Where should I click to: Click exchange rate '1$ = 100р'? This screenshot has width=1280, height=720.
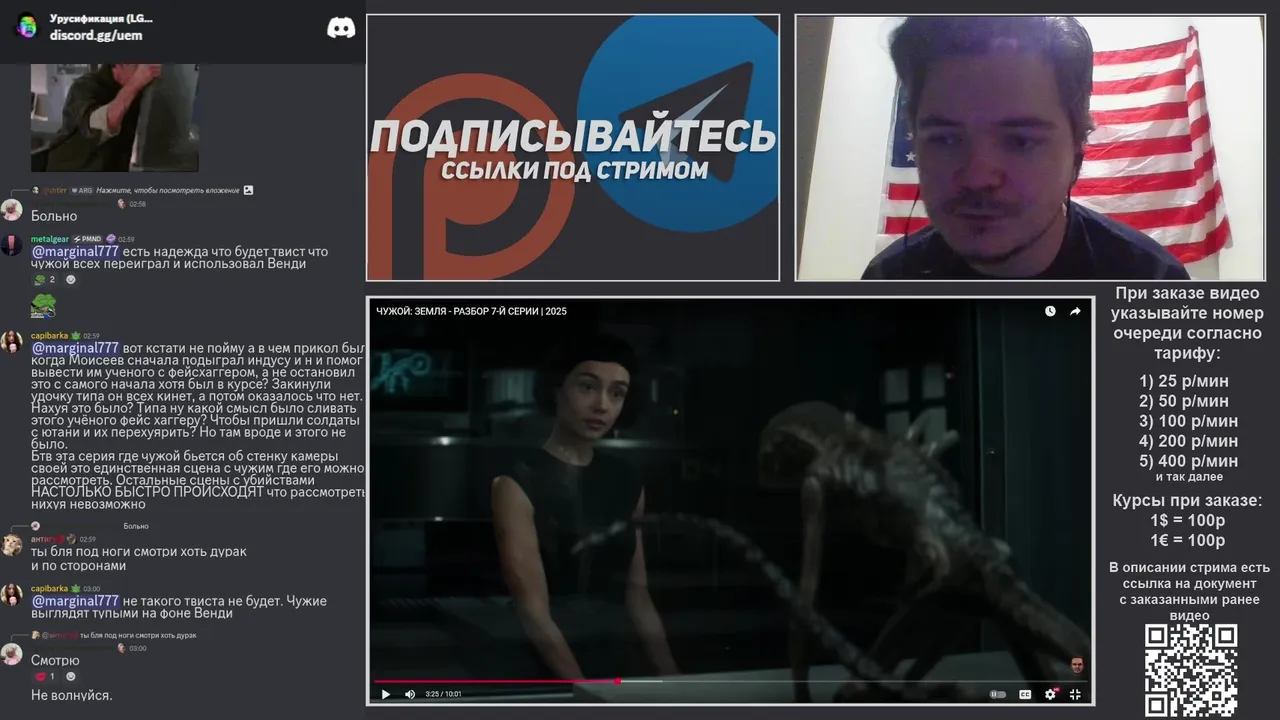(x=1188, y=521)
